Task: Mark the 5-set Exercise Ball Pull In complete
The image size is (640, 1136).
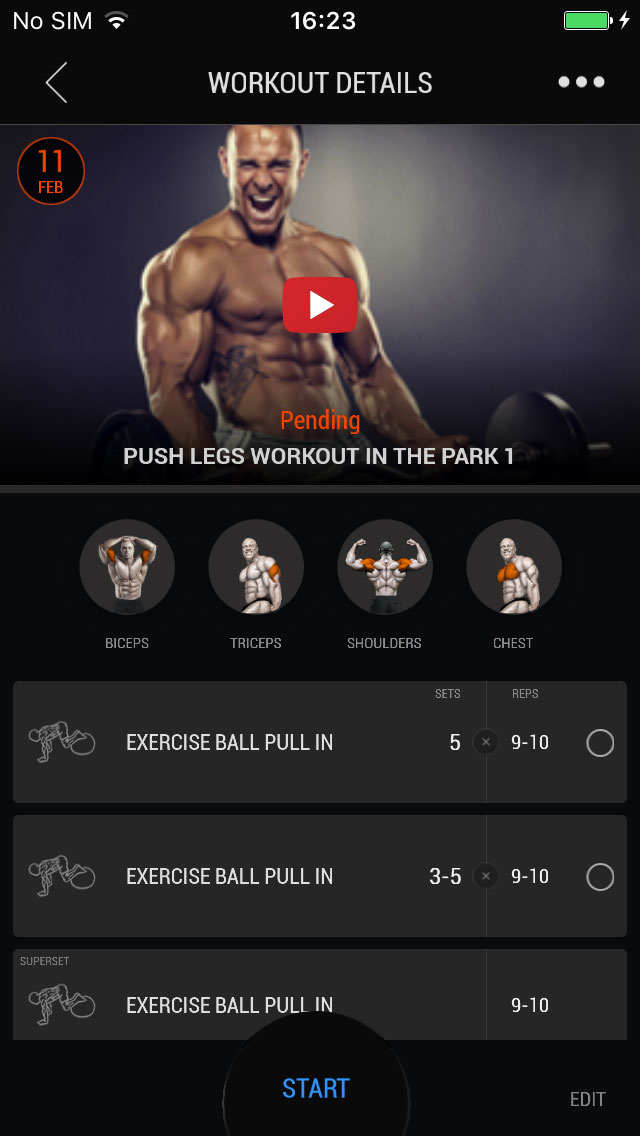Action: 600,743
